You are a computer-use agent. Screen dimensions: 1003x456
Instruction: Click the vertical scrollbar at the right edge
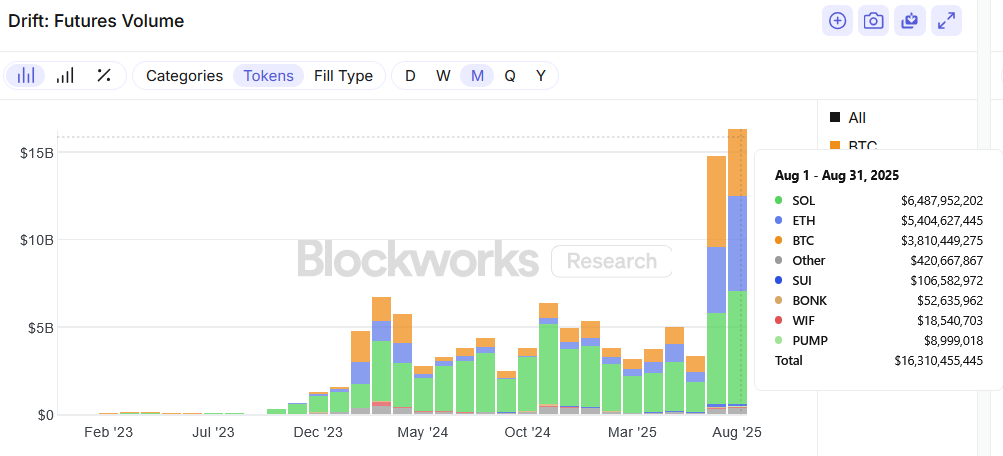(984, 228)
